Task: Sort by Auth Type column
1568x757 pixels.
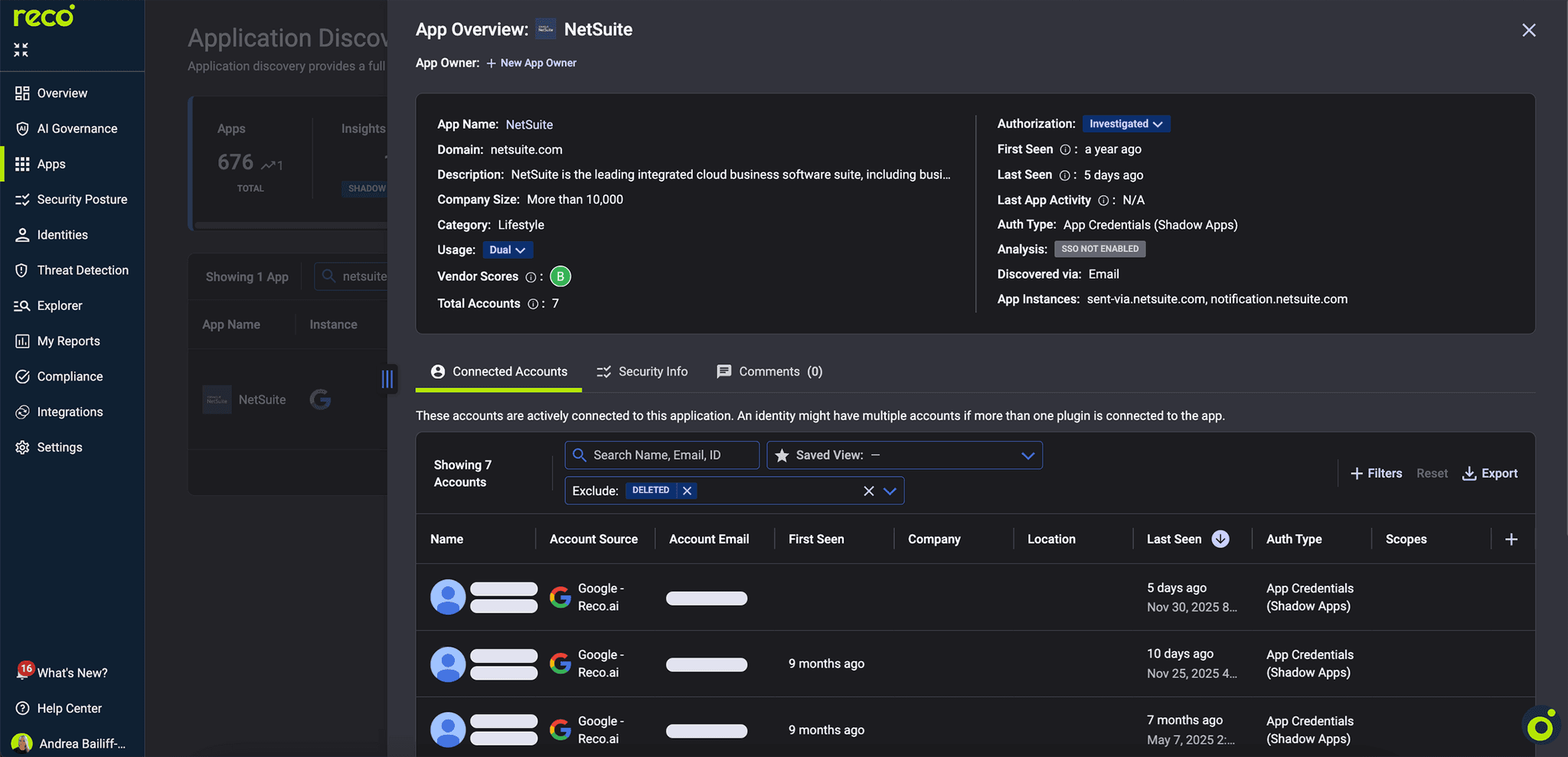Action: (x=1294, y=540)
